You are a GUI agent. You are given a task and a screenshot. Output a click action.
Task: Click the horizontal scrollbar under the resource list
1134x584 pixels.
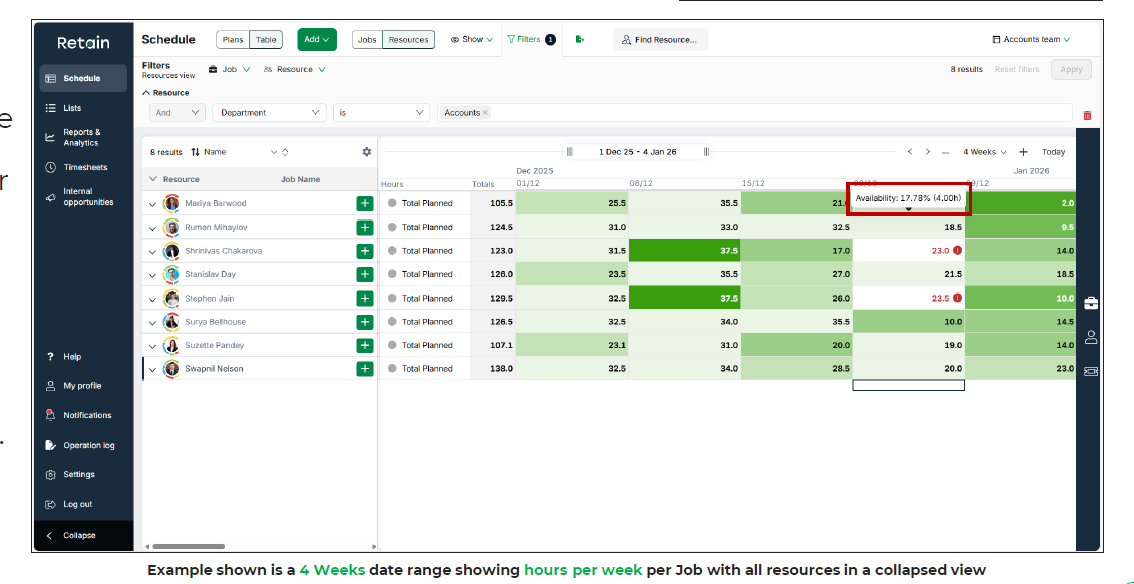[x=190, y=547]
